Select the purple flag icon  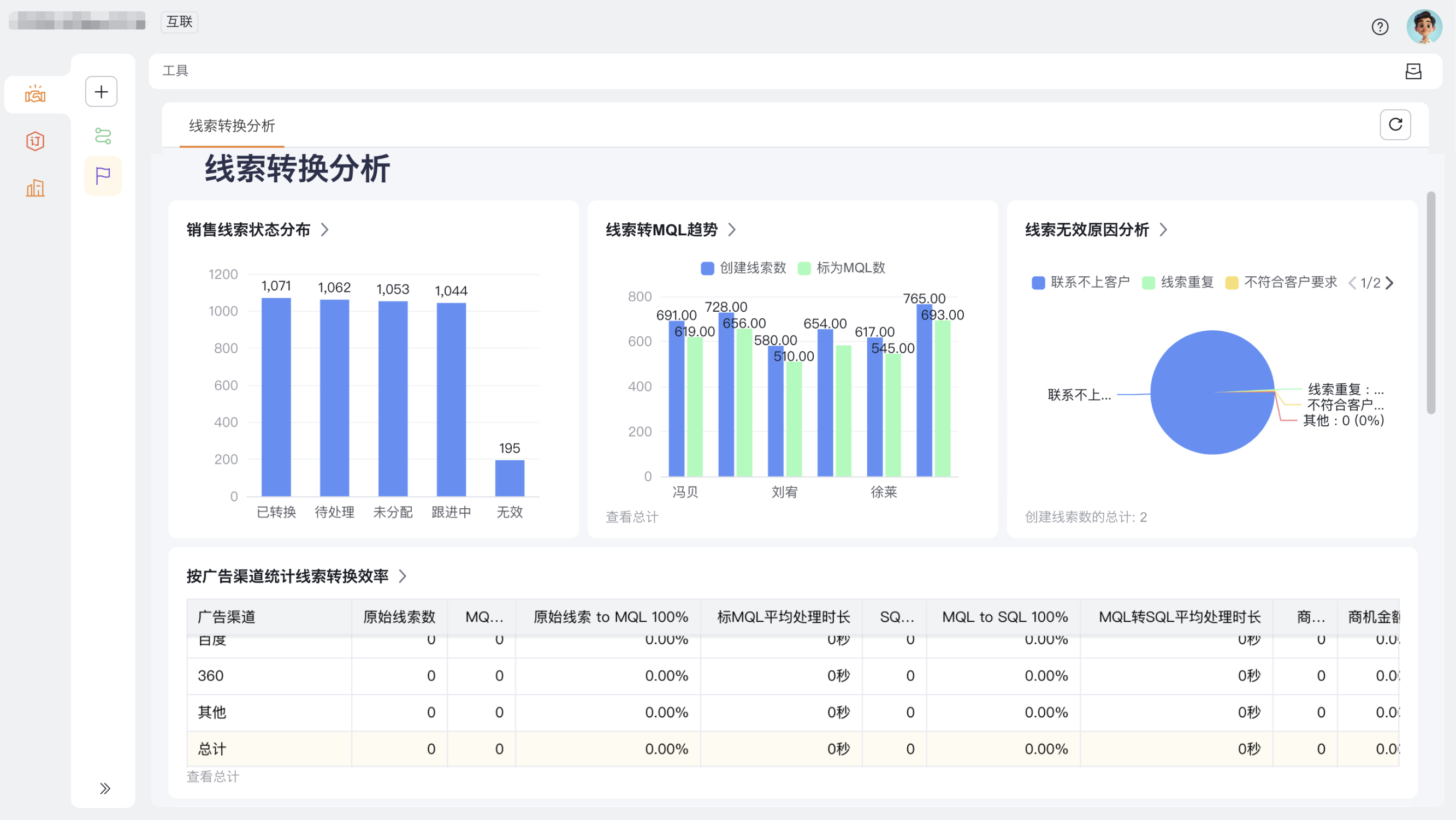(x=102, y=176)
